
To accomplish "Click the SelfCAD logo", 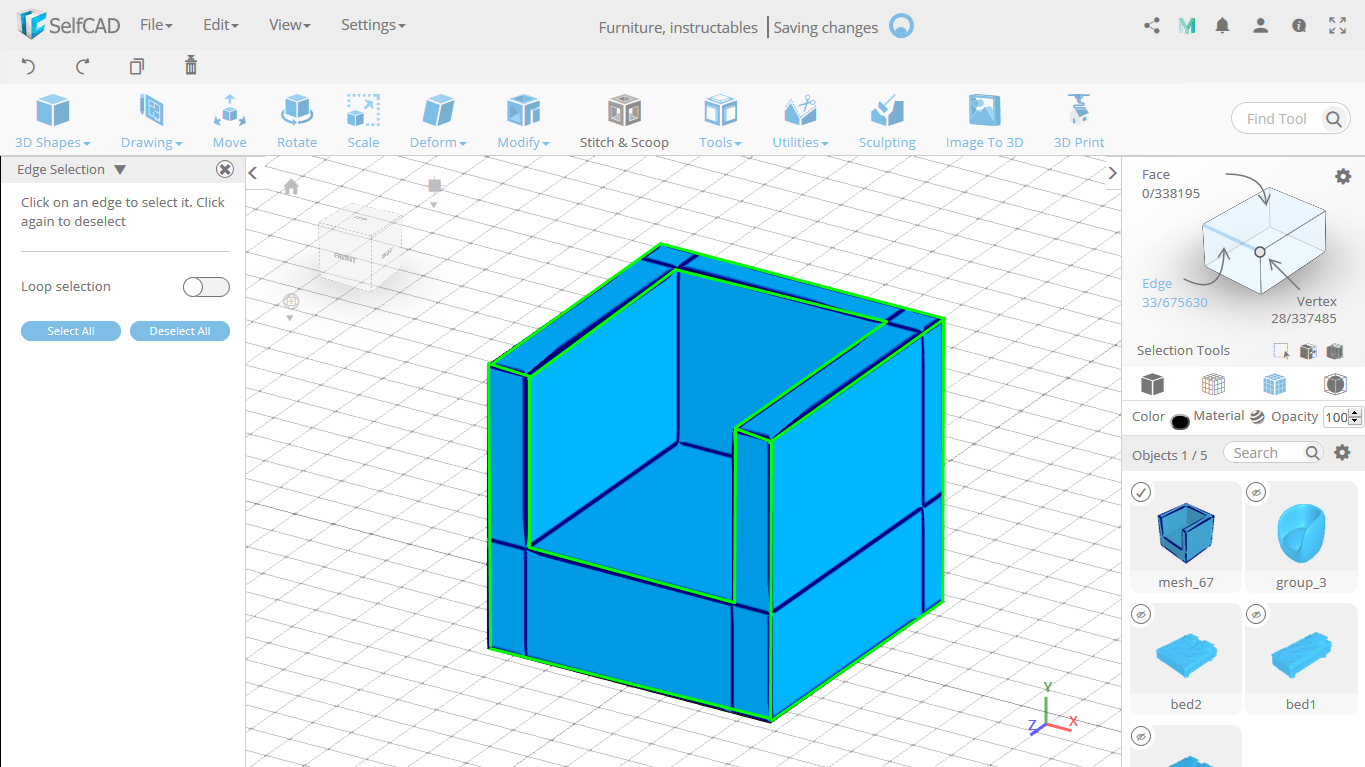I will coord(69,25).
